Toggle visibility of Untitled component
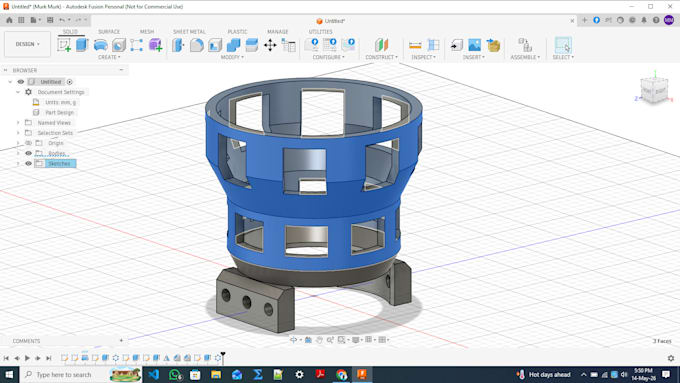This screenshot has width=680, height=383. tap(21, 82)
